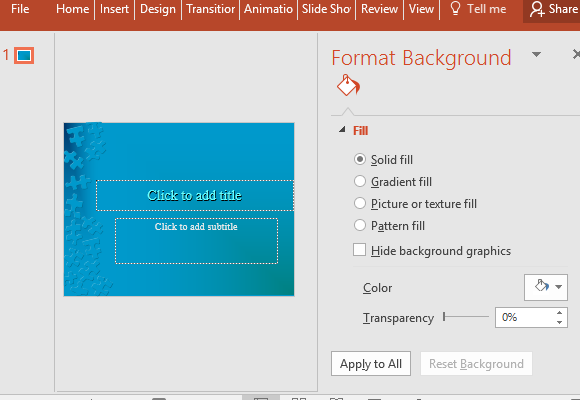
Task: Select Solid fill option
Action: point(383,159)
